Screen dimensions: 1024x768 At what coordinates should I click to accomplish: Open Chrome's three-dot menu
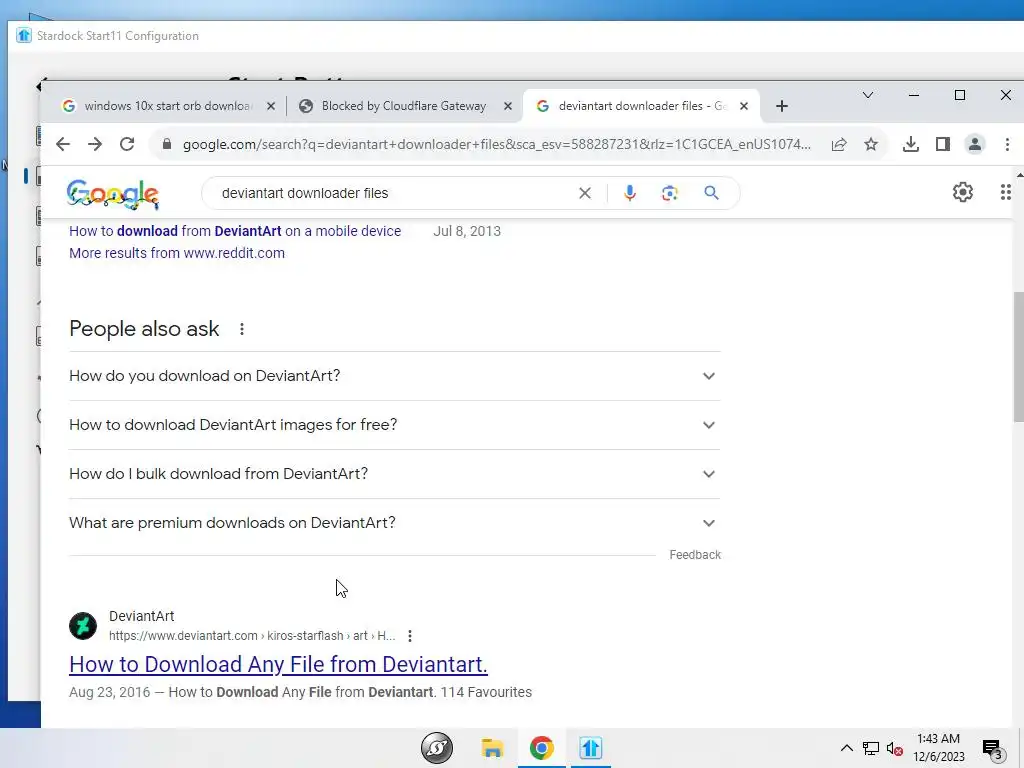point(1007,144)
